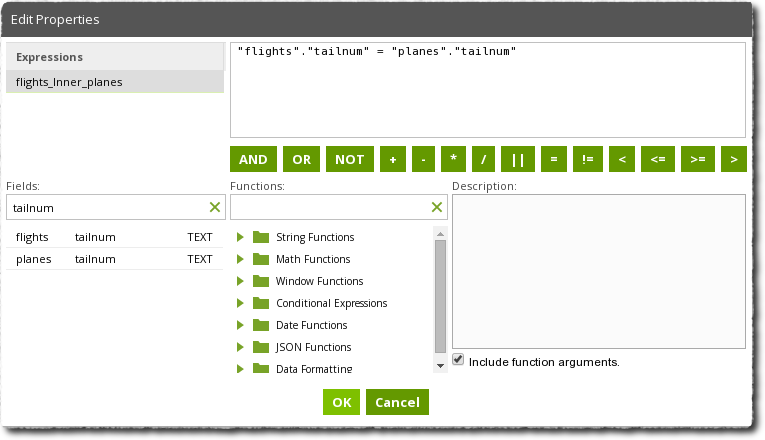This screenshot has width=765, height=440.
Task: Toggle Include function arguments checkbox
Action: 458,360
